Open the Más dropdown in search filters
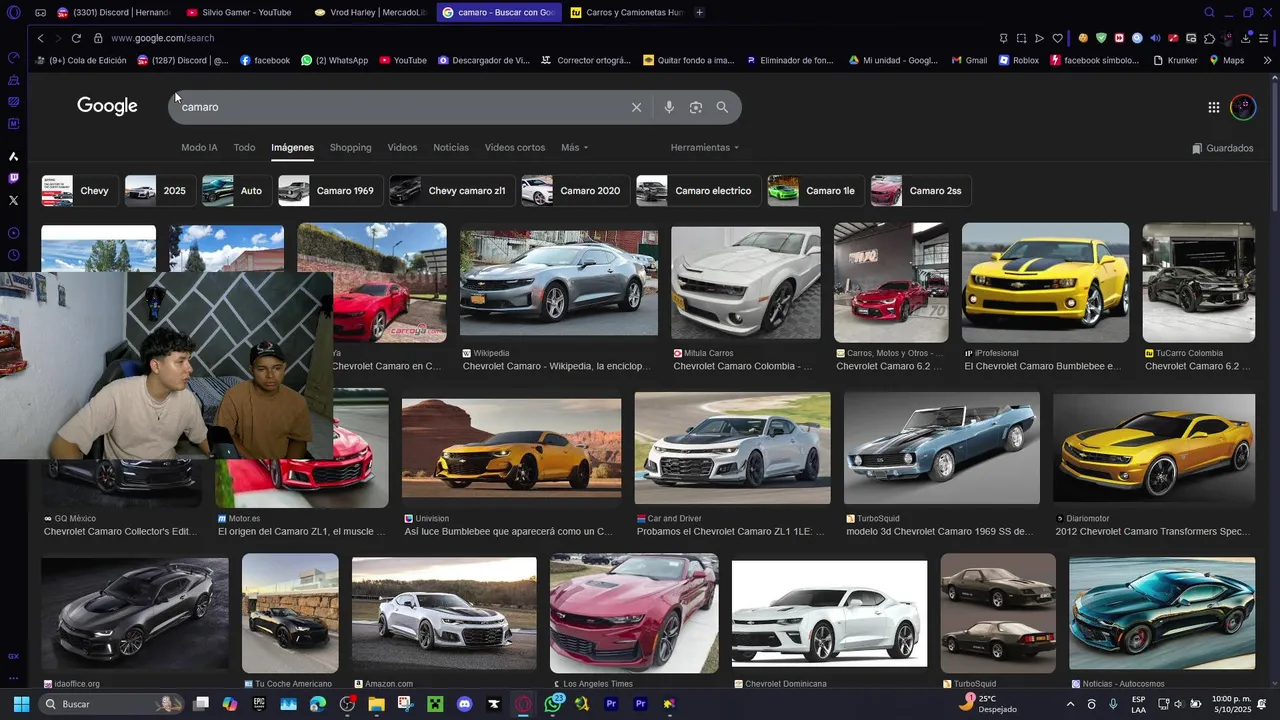The width and height of the screenshot is (1280, 720). click(x=574, y=147)
